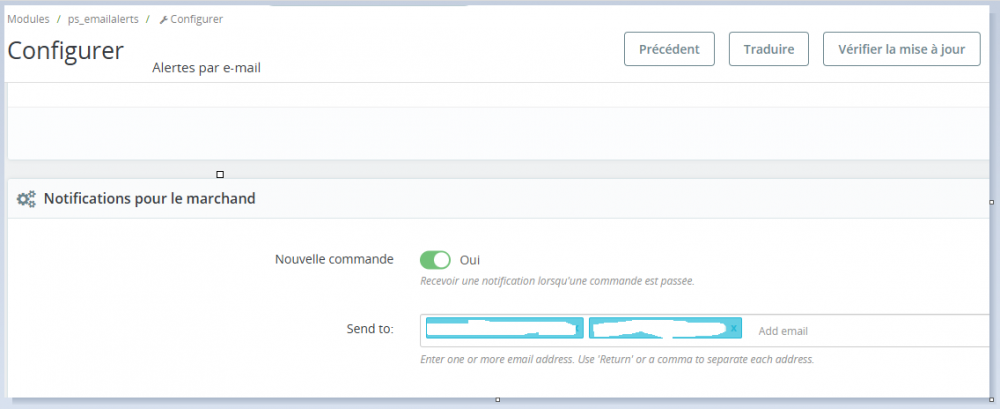Open the Traduire translation button
The height and width of the screenshot is (409, 1000).
point(768,48)
